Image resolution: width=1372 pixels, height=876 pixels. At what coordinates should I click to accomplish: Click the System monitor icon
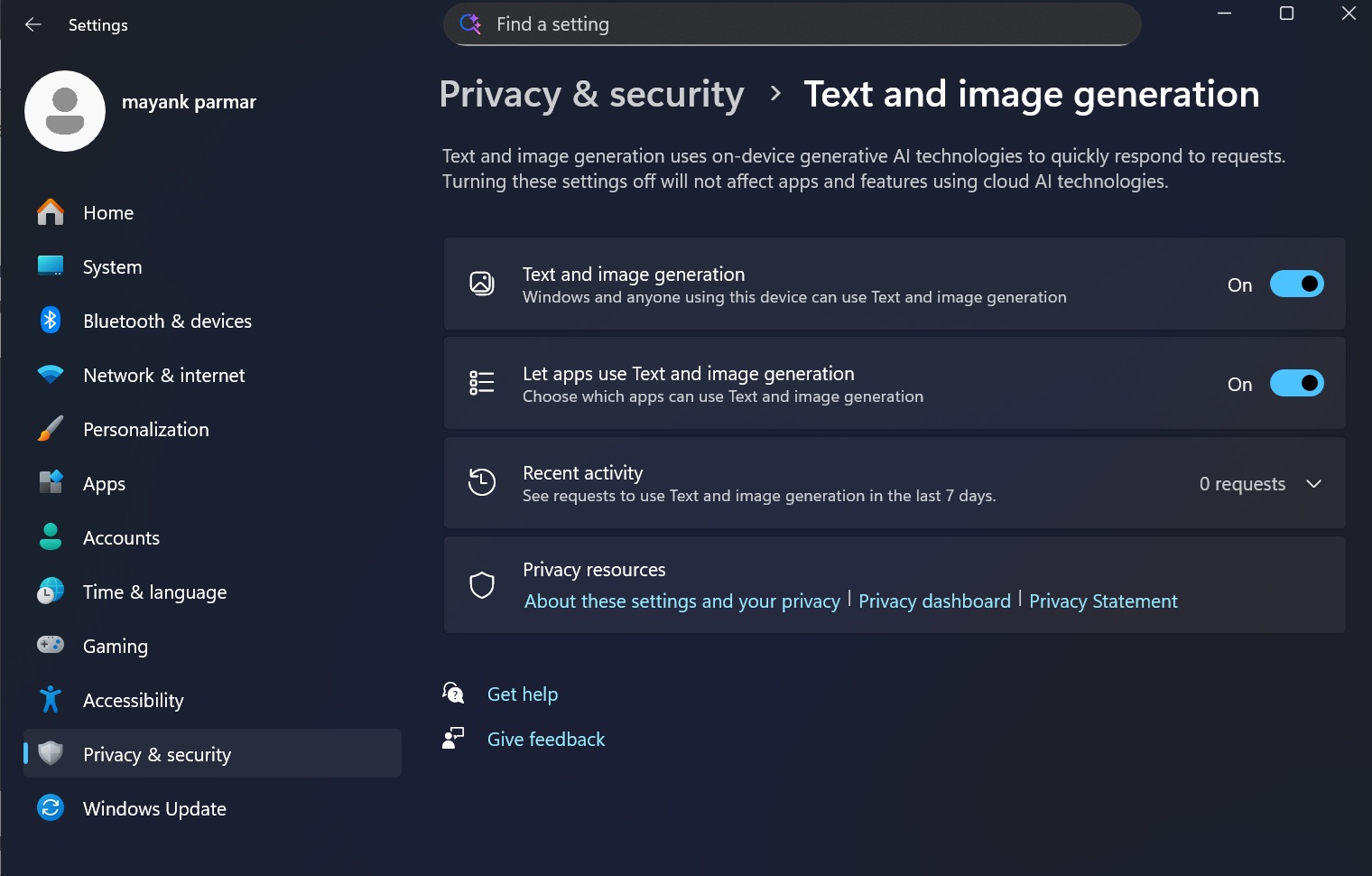pos(51,266)
